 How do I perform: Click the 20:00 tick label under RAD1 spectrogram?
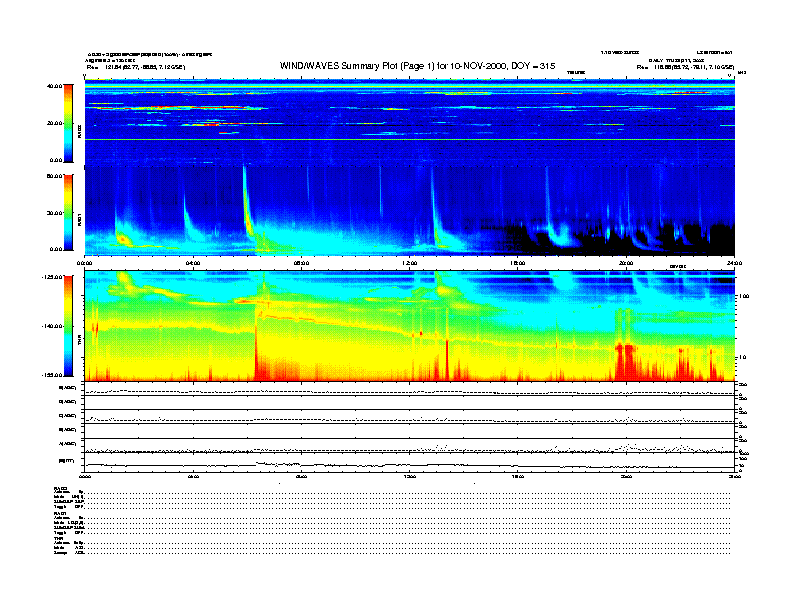click(626, 263)
